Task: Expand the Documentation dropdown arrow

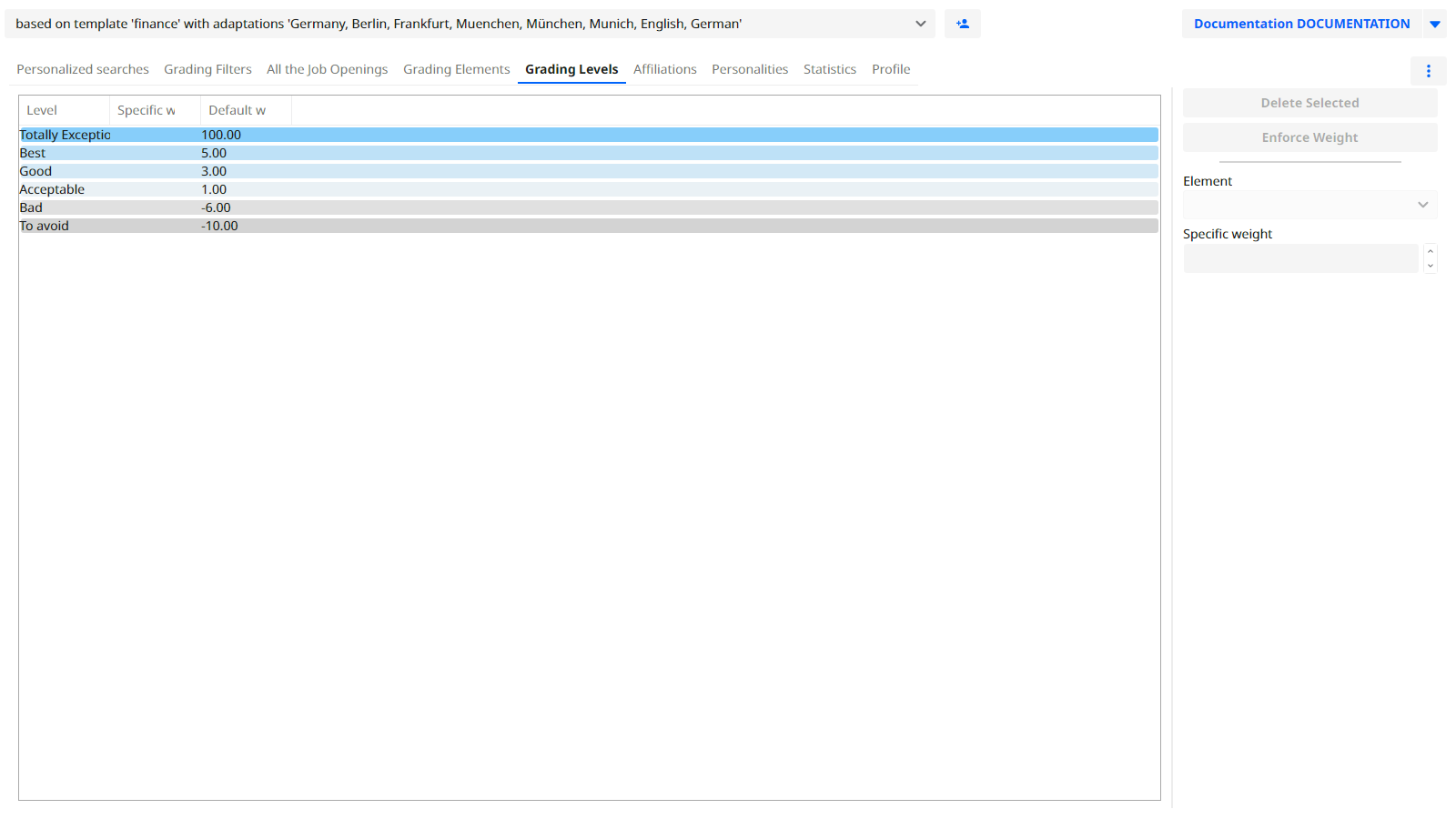Action: (x=1434, y=25)
